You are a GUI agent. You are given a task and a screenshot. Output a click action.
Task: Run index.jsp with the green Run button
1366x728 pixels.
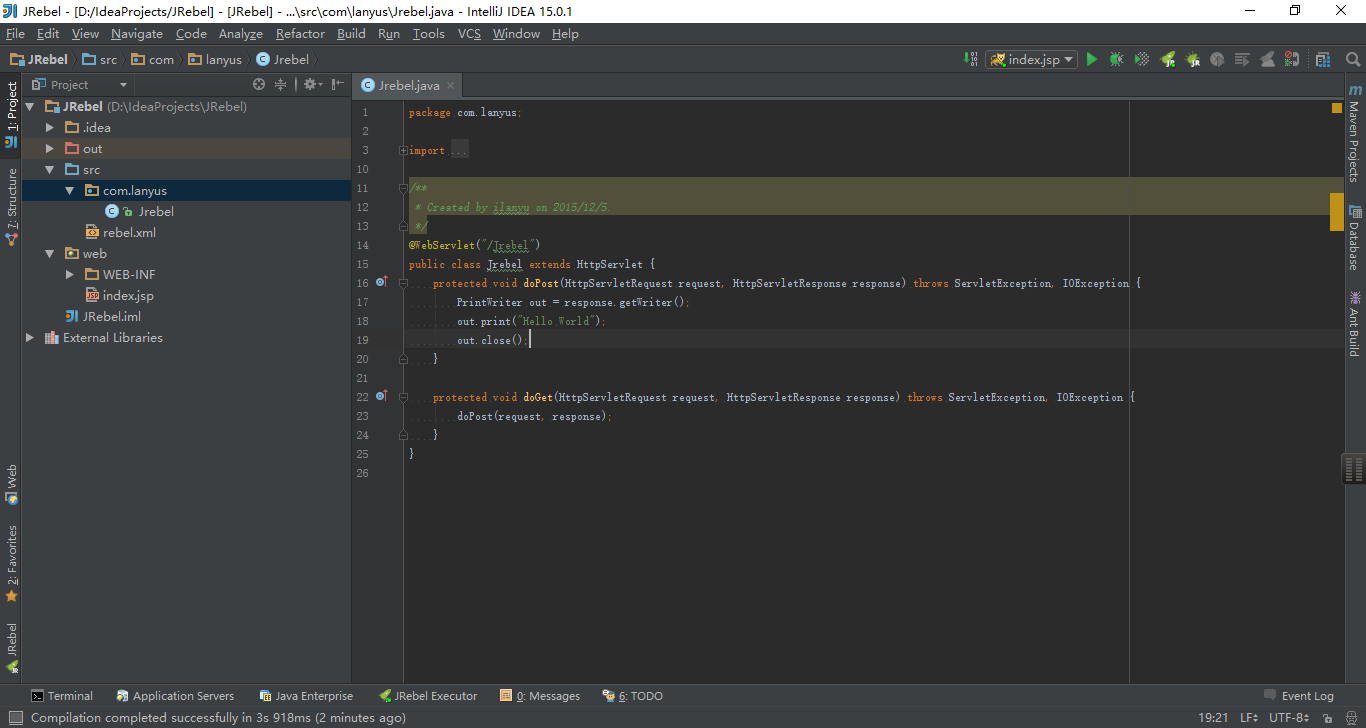point(1092,60)
